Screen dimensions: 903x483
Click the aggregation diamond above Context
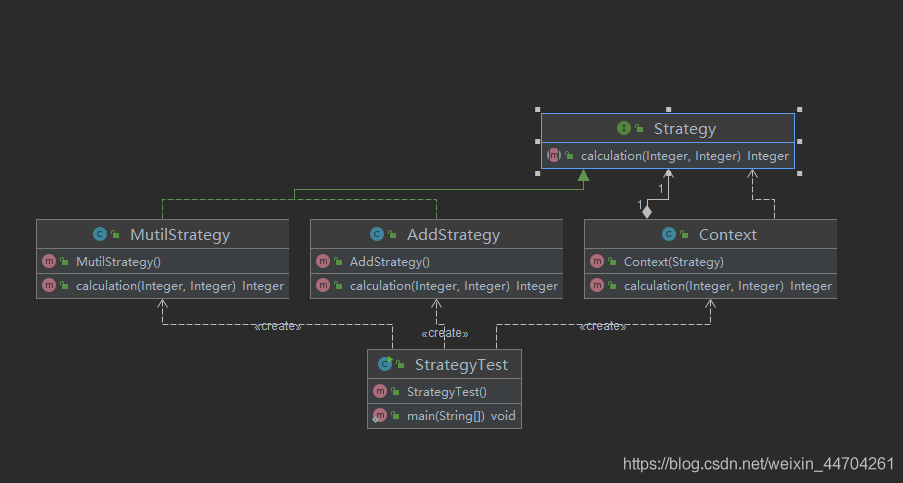pos(647,211)
